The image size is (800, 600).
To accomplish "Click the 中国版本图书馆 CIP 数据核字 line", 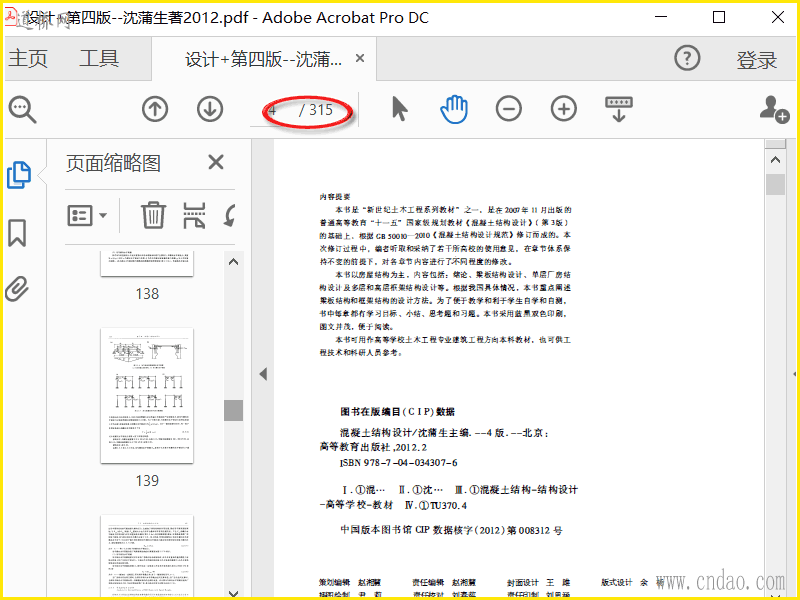I will coord(452,530).
